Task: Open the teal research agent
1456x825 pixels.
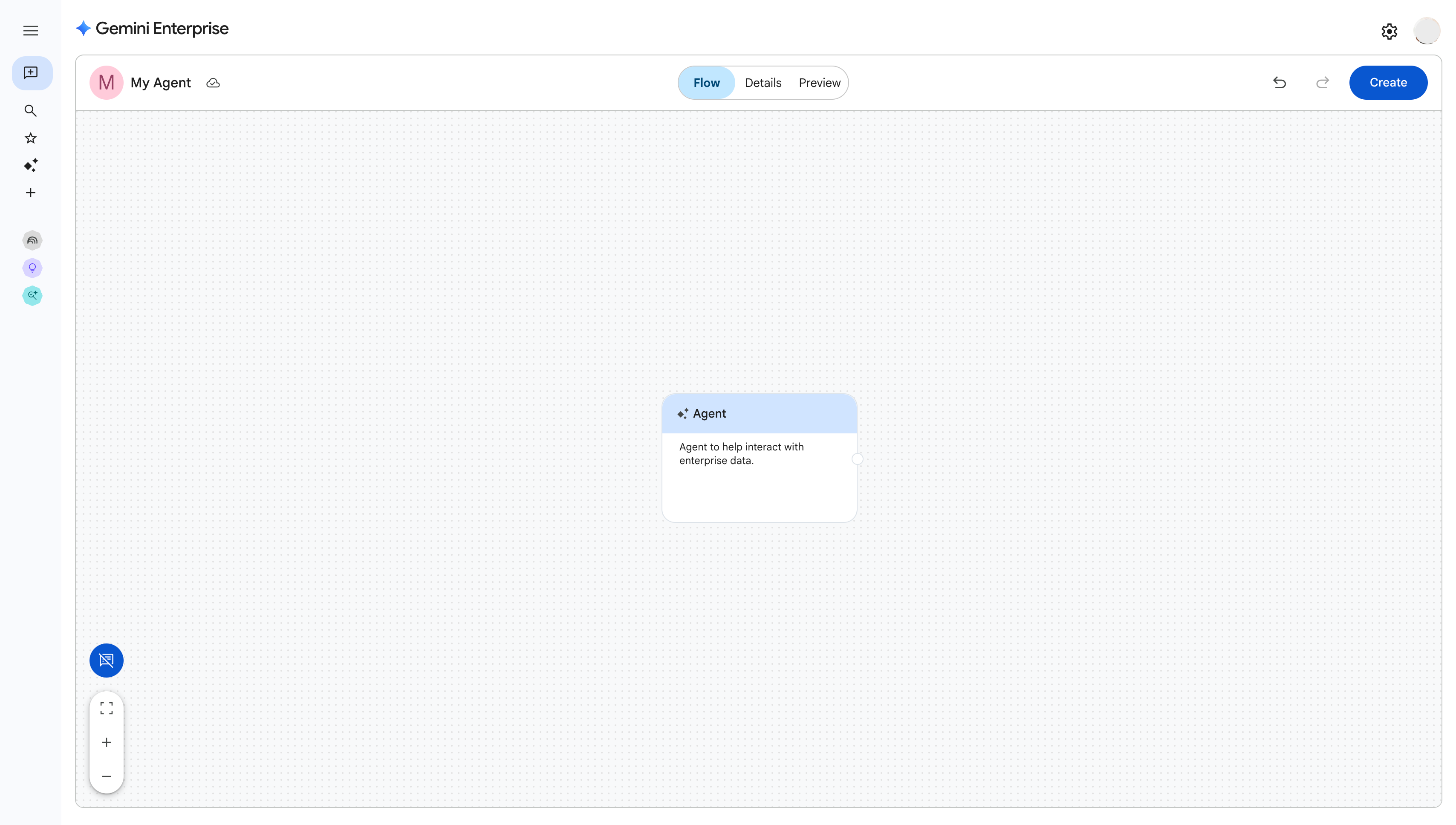Action: pos(32,295)
